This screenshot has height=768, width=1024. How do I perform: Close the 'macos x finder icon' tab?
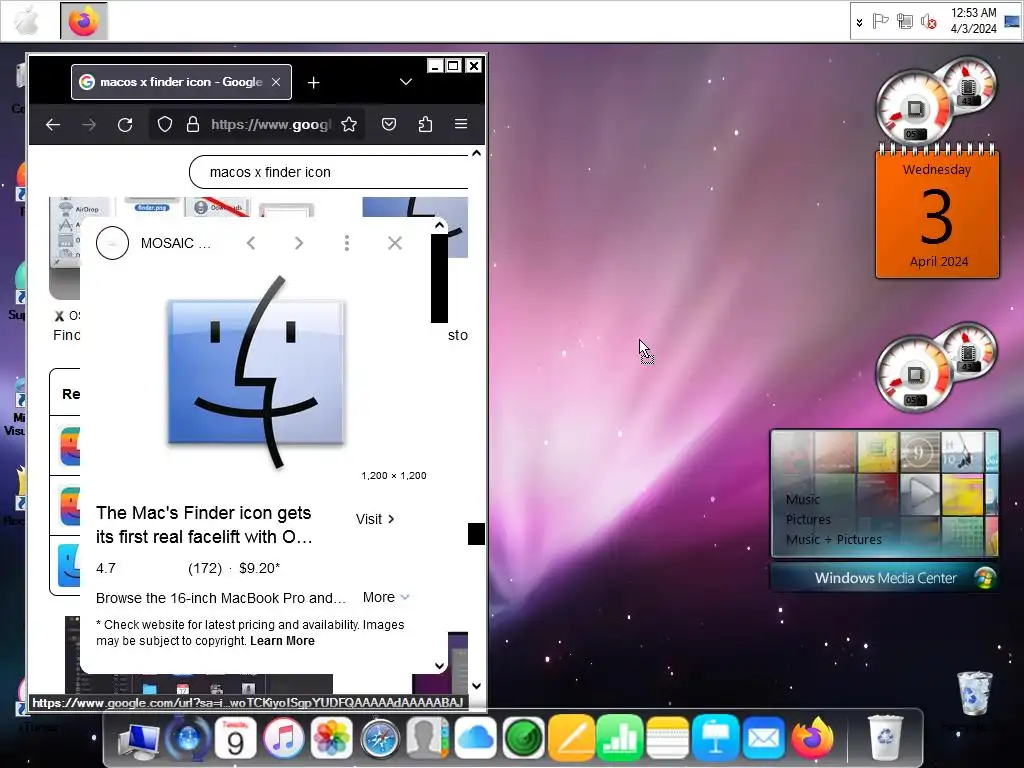(x=276, y=82)
